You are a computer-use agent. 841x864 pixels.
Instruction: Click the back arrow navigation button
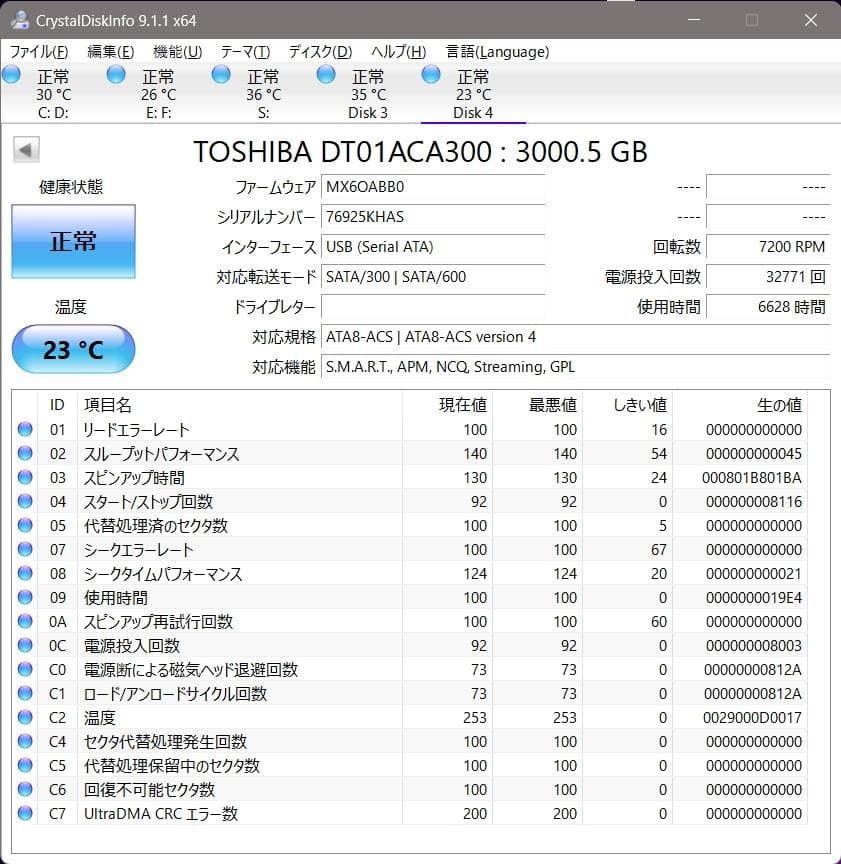click(x=25, y=149)
